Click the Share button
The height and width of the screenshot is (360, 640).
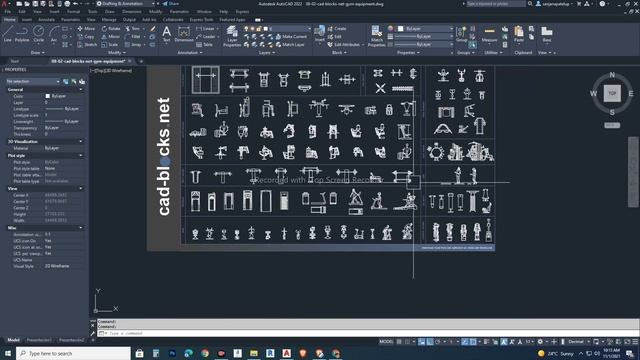click(x=171, y=4)
